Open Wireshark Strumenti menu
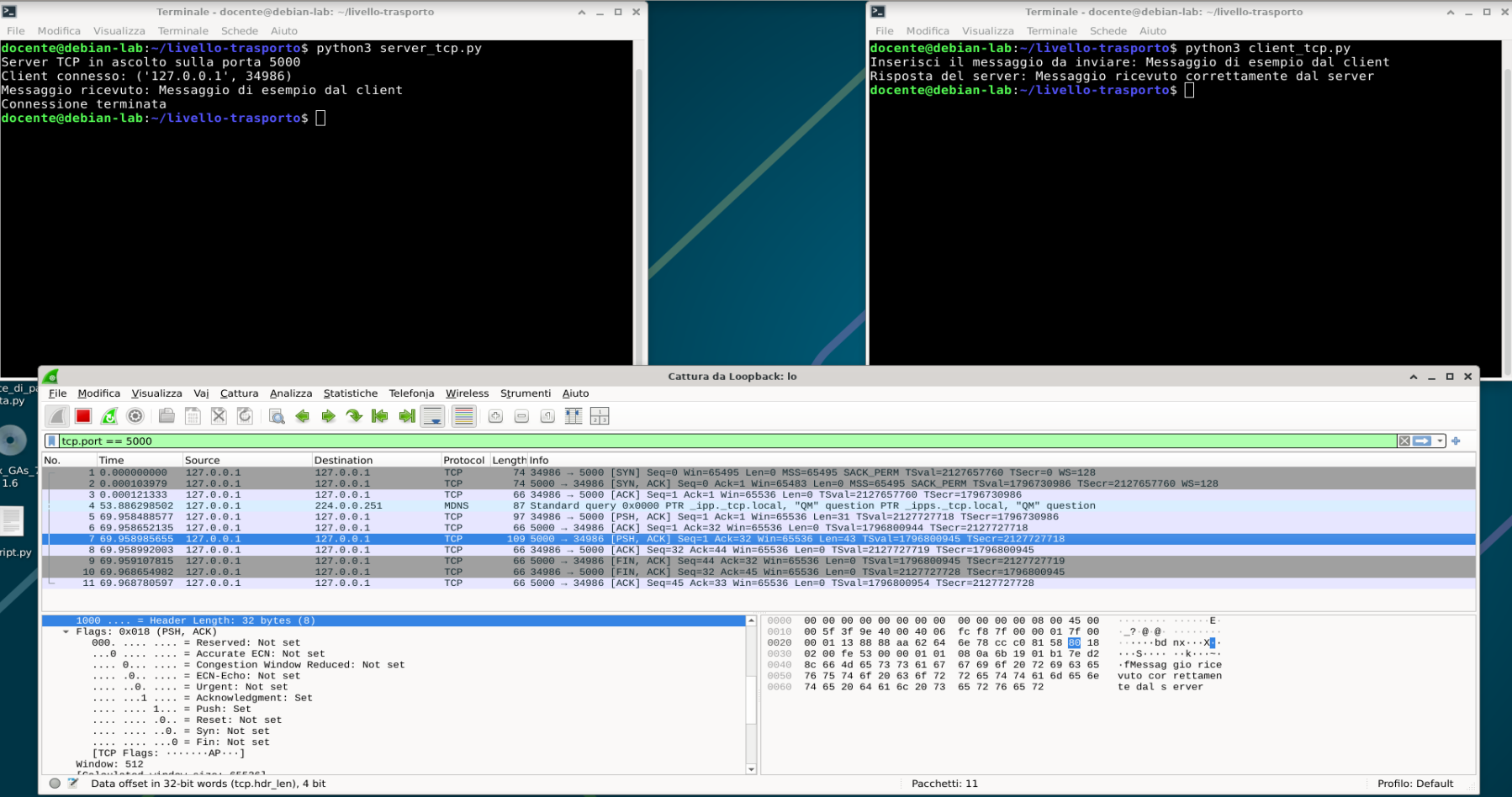The image size is (1512, 797). click(526, 393)
